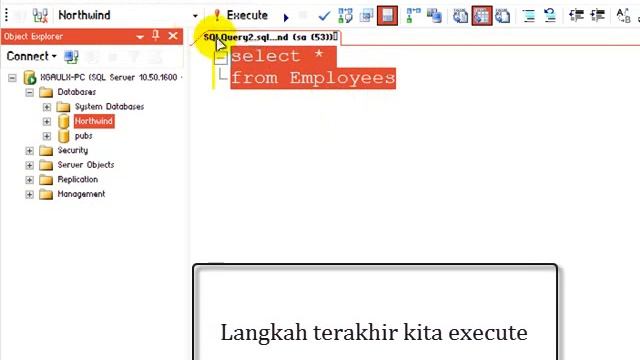
Task: Select the Databases tree label
Action: pyautogui.click(x=77, y=92)
